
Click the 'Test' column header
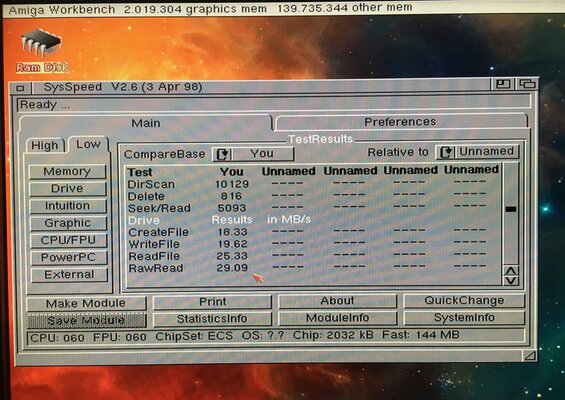(x=140, y=172)
